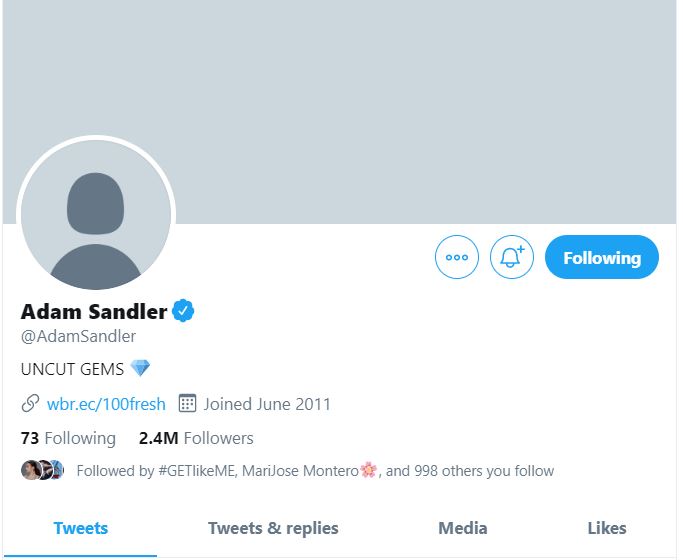Click the blue verified badge
Screen dimensions: 683x560
point(183,311)
